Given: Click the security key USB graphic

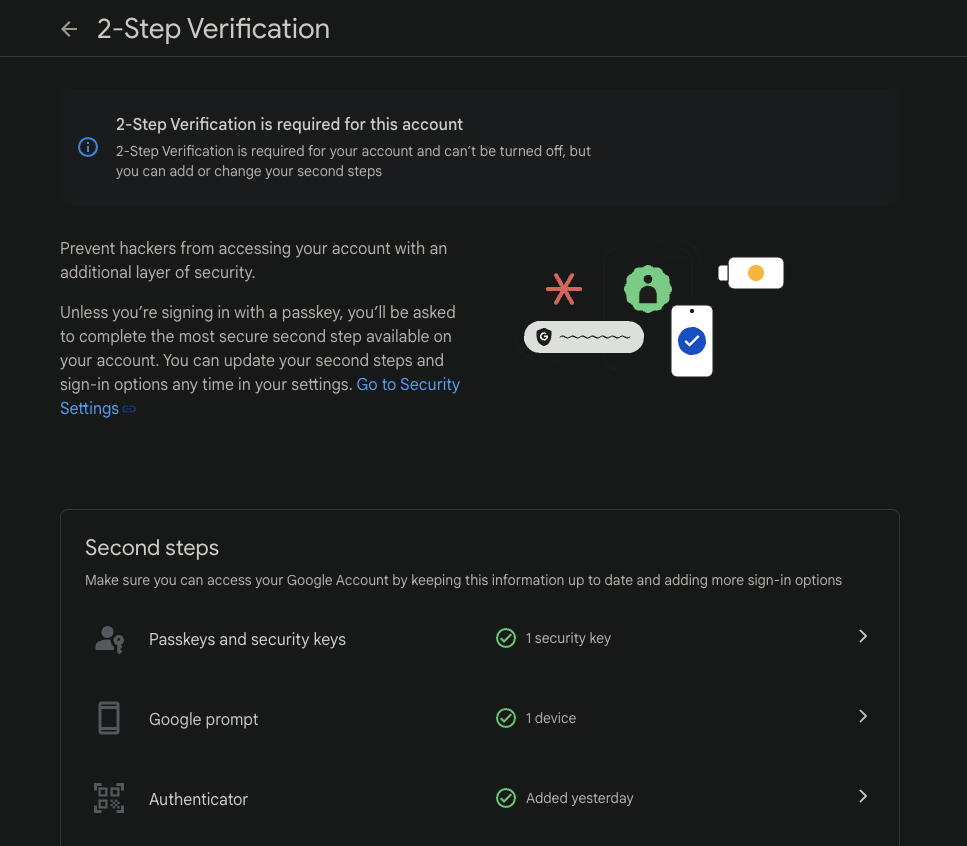Looking at the screenshot, I should (x=751, y=273).
